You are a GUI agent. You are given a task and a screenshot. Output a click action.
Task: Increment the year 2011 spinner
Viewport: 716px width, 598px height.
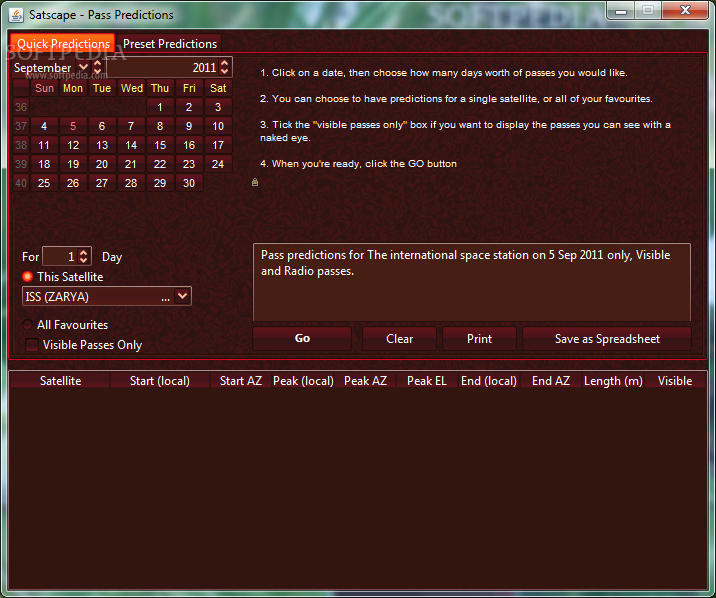[224, 63]
